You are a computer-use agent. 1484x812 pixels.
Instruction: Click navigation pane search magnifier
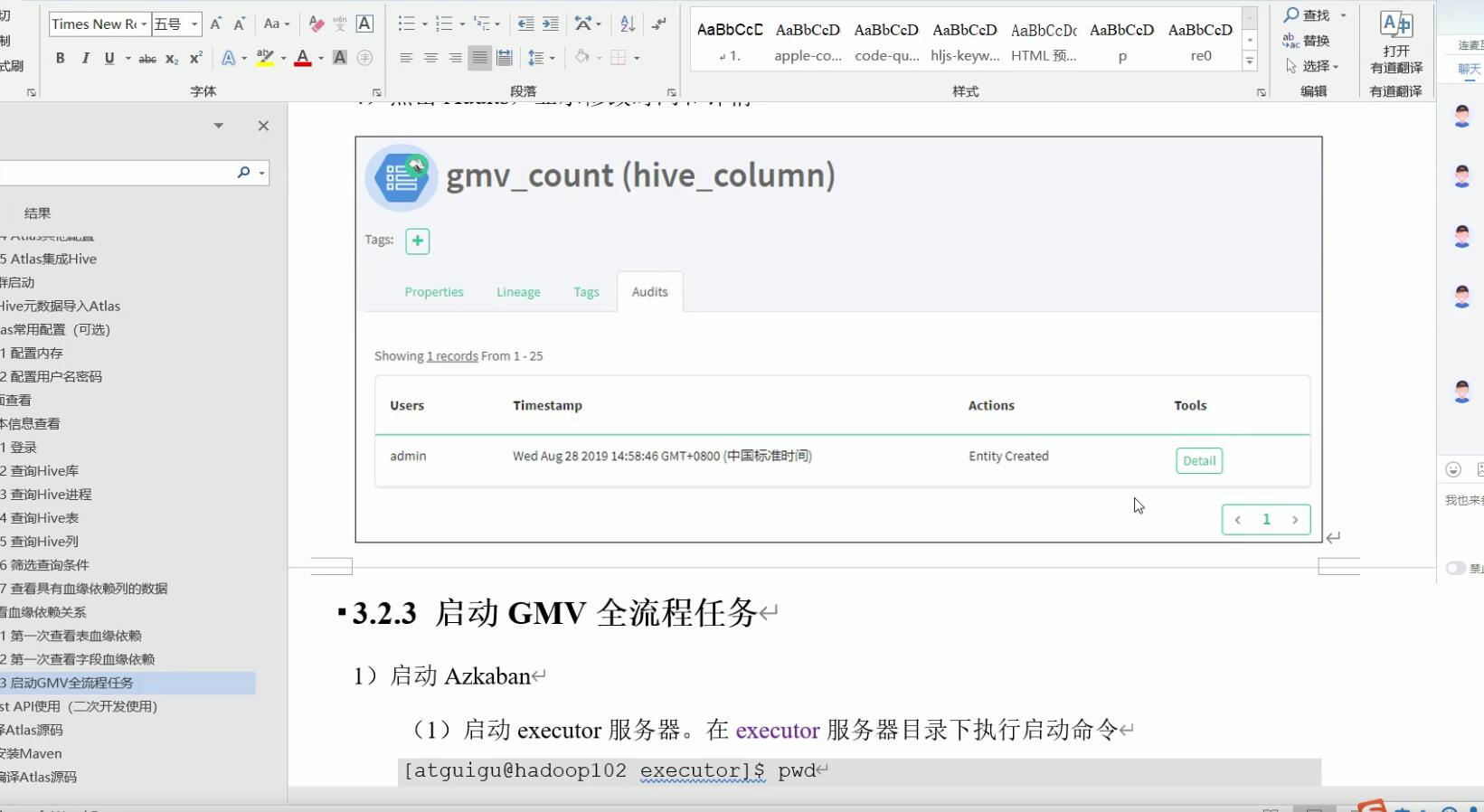pyautogui.click(x=243, y=172)
